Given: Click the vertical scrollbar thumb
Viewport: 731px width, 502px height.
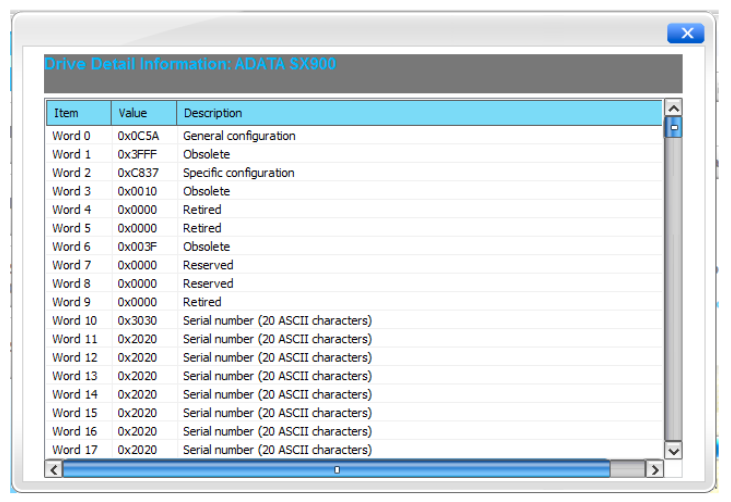Looking at the screenshot, I should coord(674,127).
